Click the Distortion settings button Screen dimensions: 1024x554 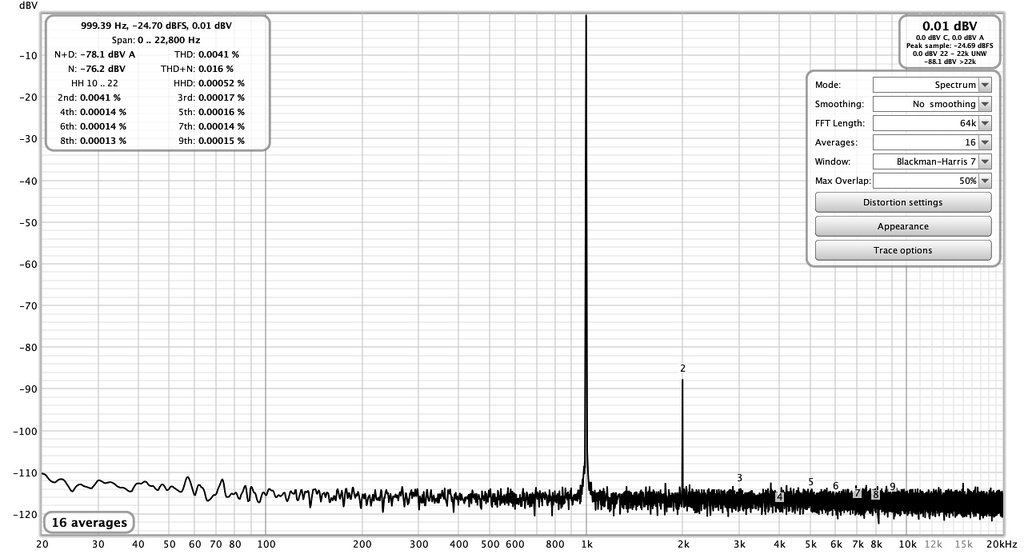tap(903, 203)
